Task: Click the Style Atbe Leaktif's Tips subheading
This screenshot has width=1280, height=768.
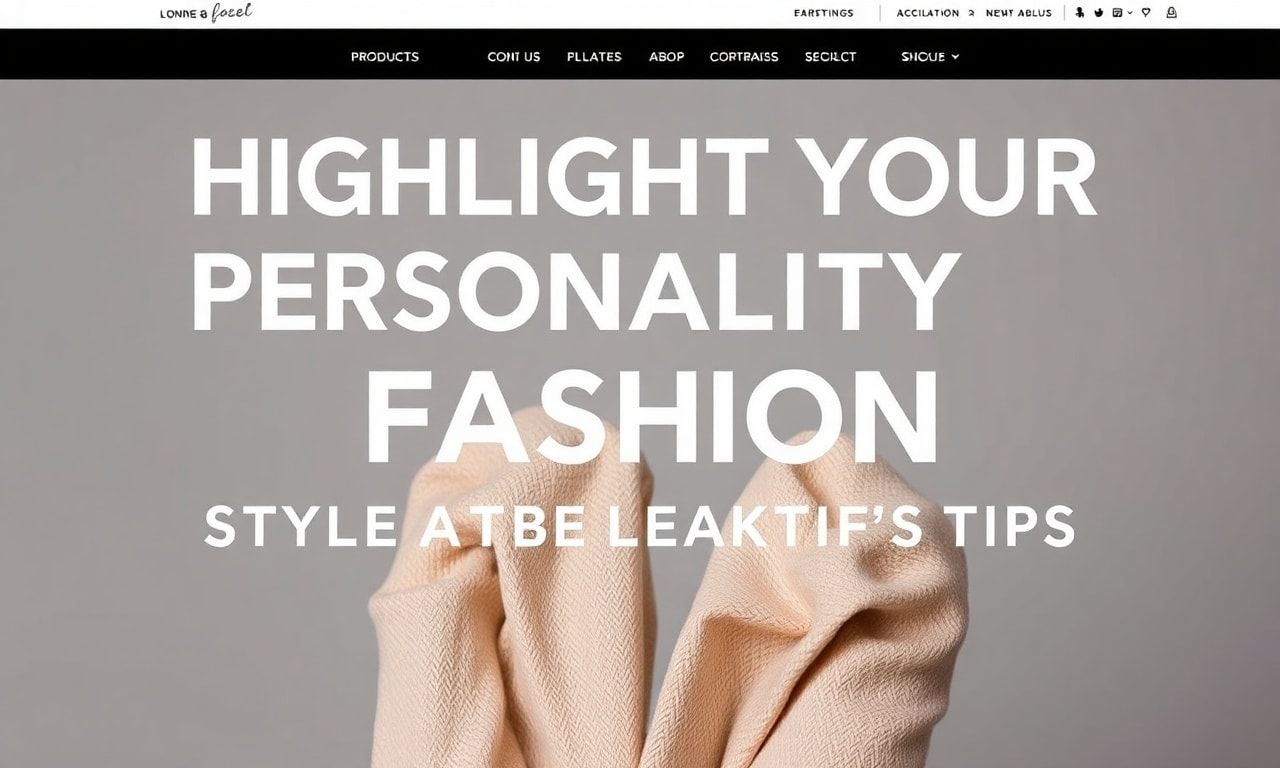Action: pos(640,526)
